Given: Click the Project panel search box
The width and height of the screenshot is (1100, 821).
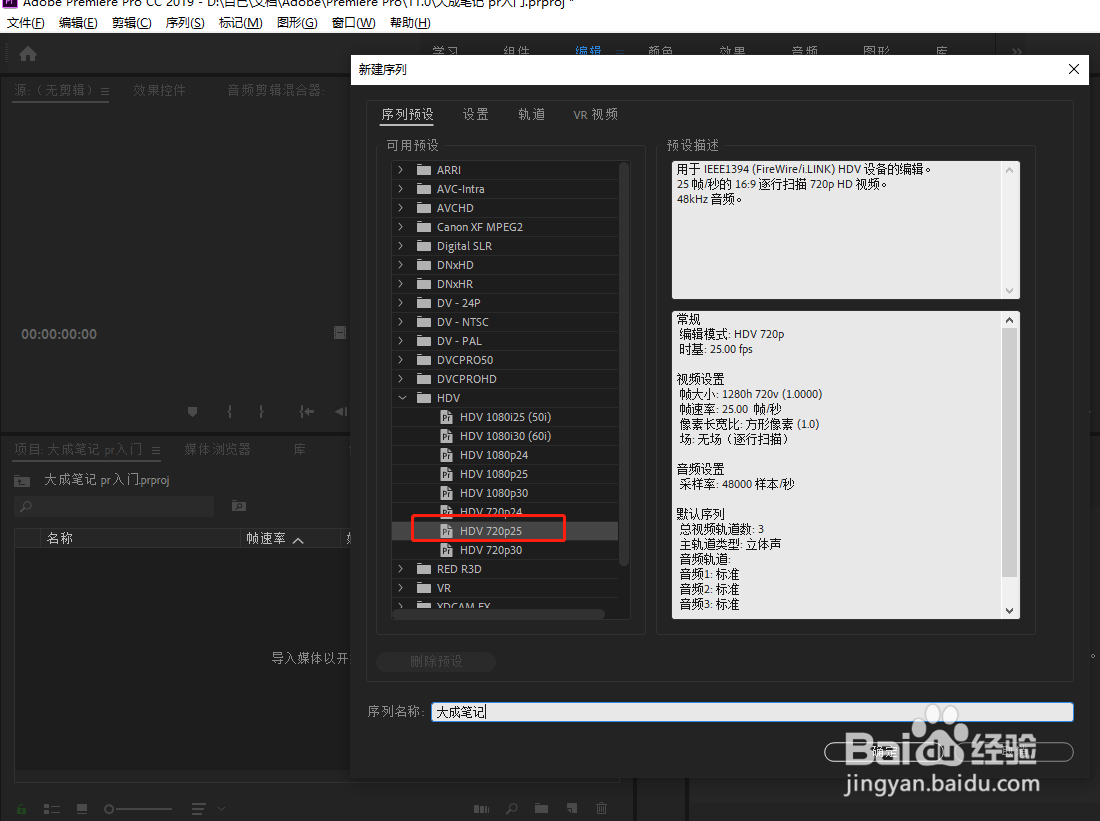Looking at the screenshot, I should [114, 506].
